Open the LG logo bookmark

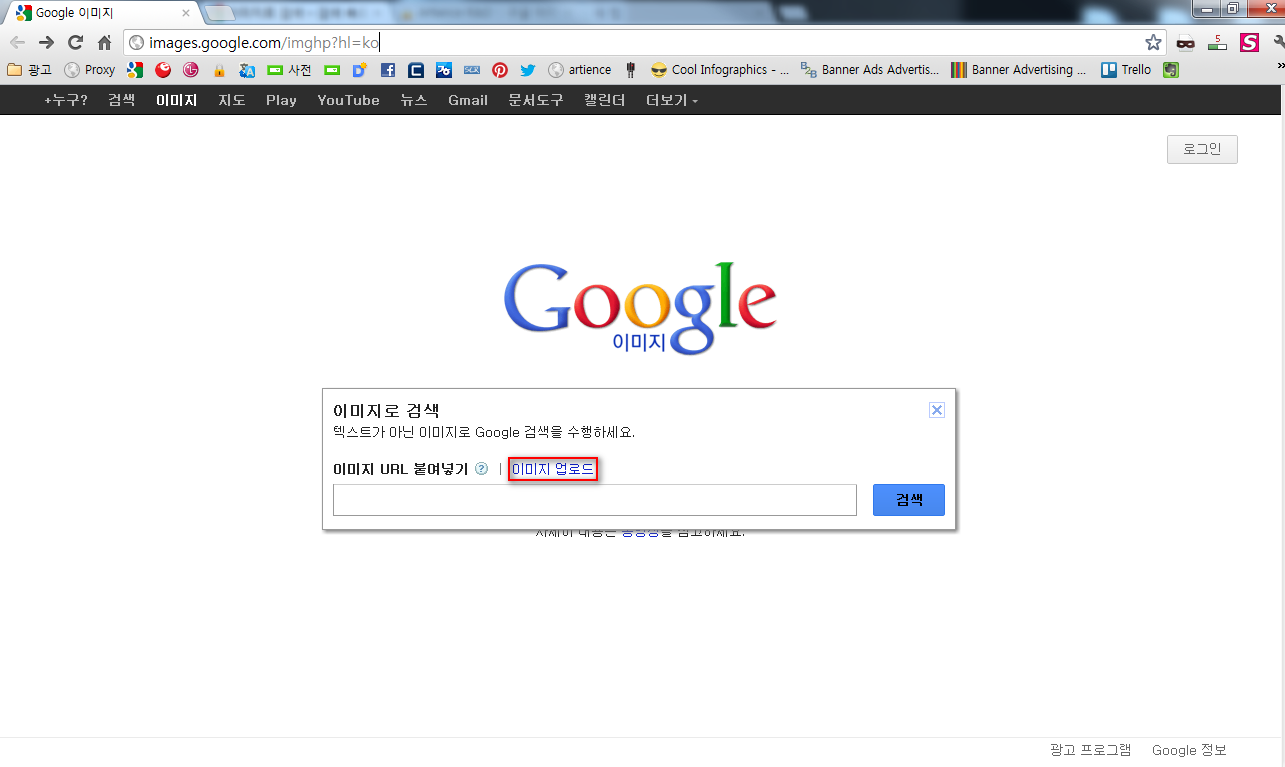[191, 70]
